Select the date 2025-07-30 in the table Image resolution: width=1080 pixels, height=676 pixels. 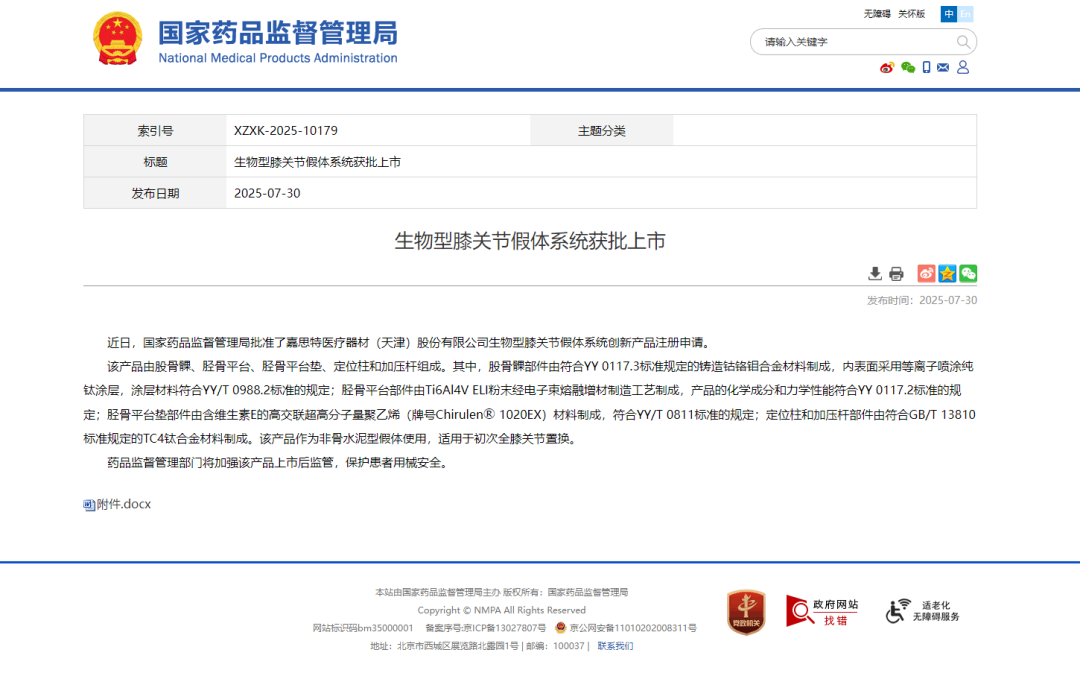(x=267, y=194)
